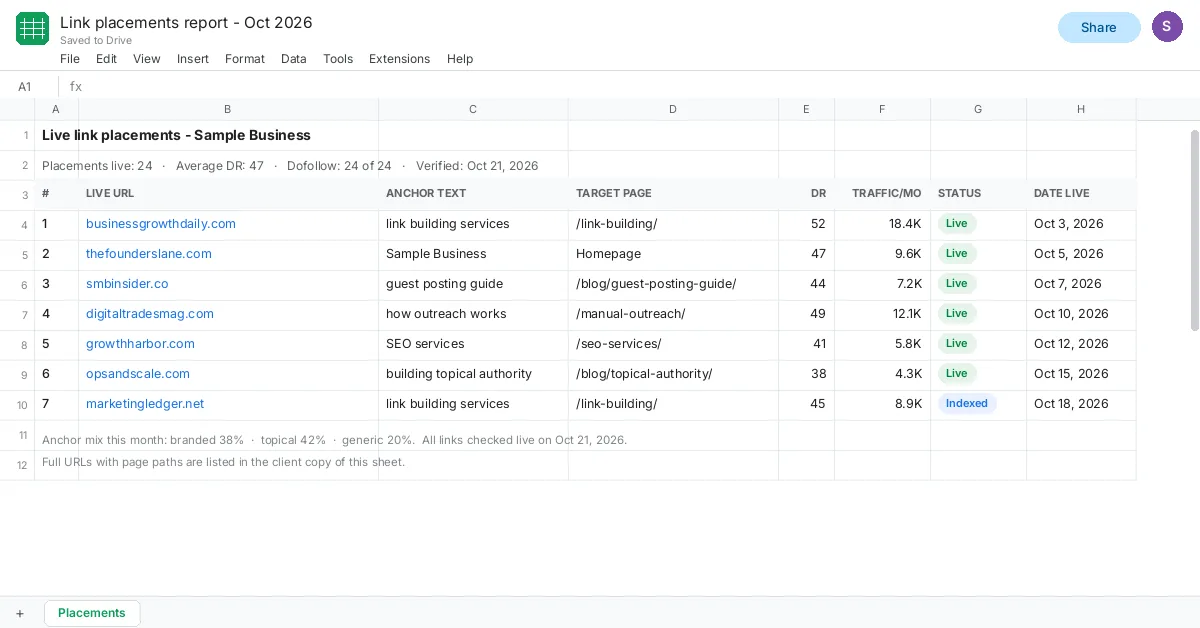1200x628 pixels.
Task: Click the Share button
Action: [1099, 27]
